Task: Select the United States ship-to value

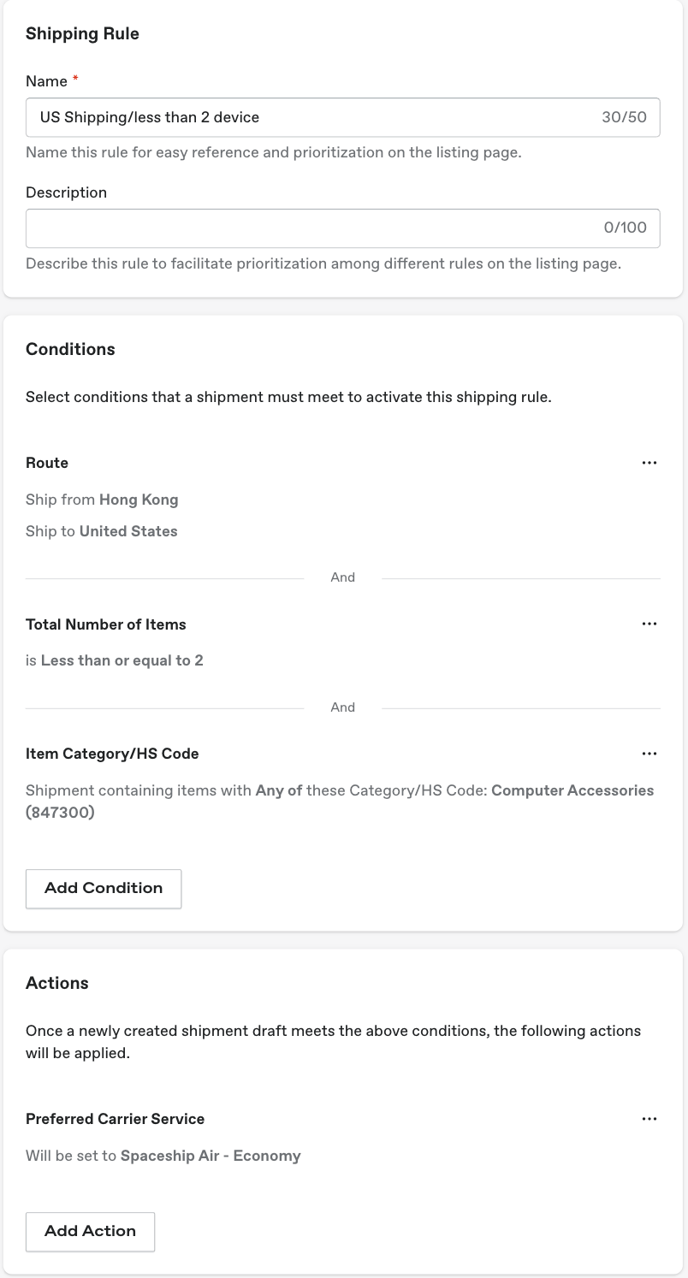Action: pyautogui.click(x=128, y=531)
